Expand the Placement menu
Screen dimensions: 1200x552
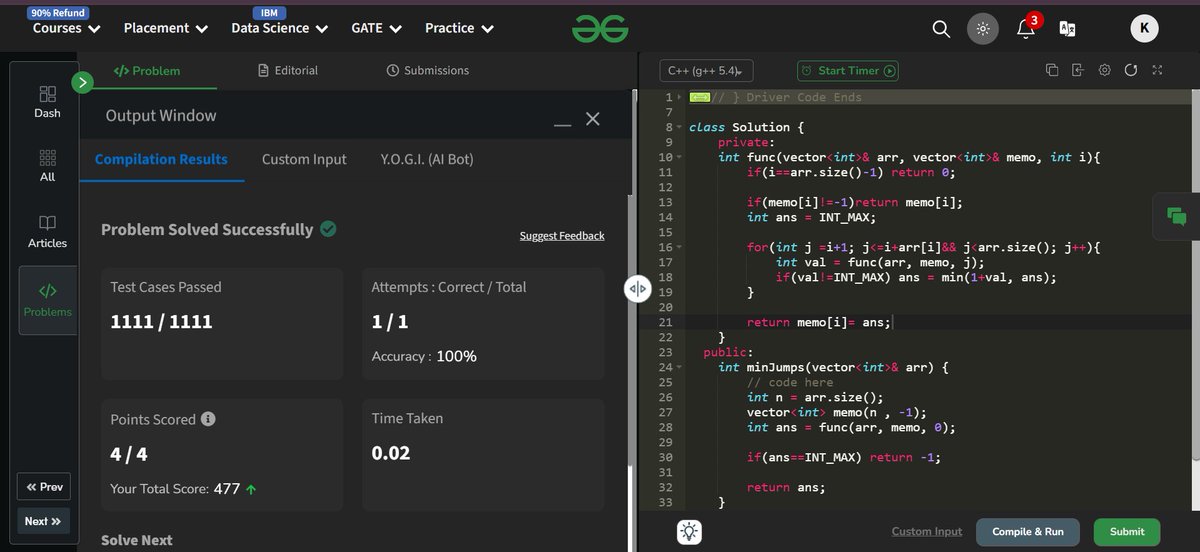165,28
